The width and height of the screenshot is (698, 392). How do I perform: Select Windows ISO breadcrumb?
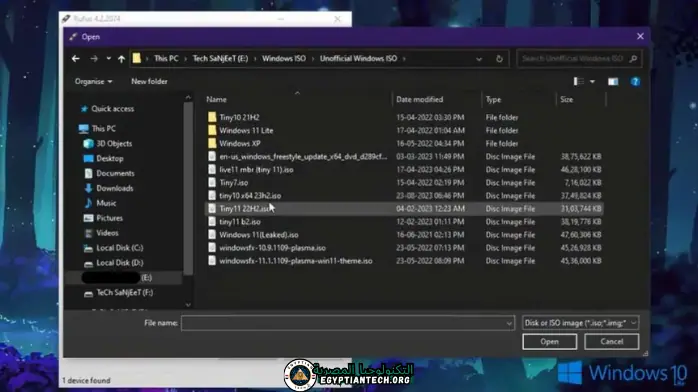(x=284, y=59)
